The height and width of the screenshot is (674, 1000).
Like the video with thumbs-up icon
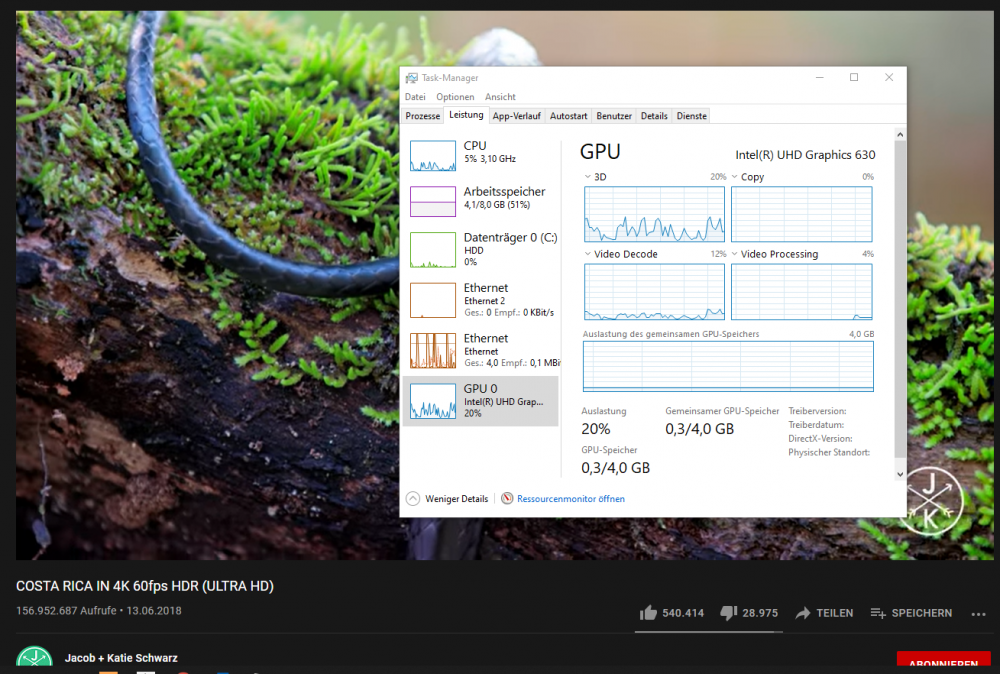coord(648,613)
